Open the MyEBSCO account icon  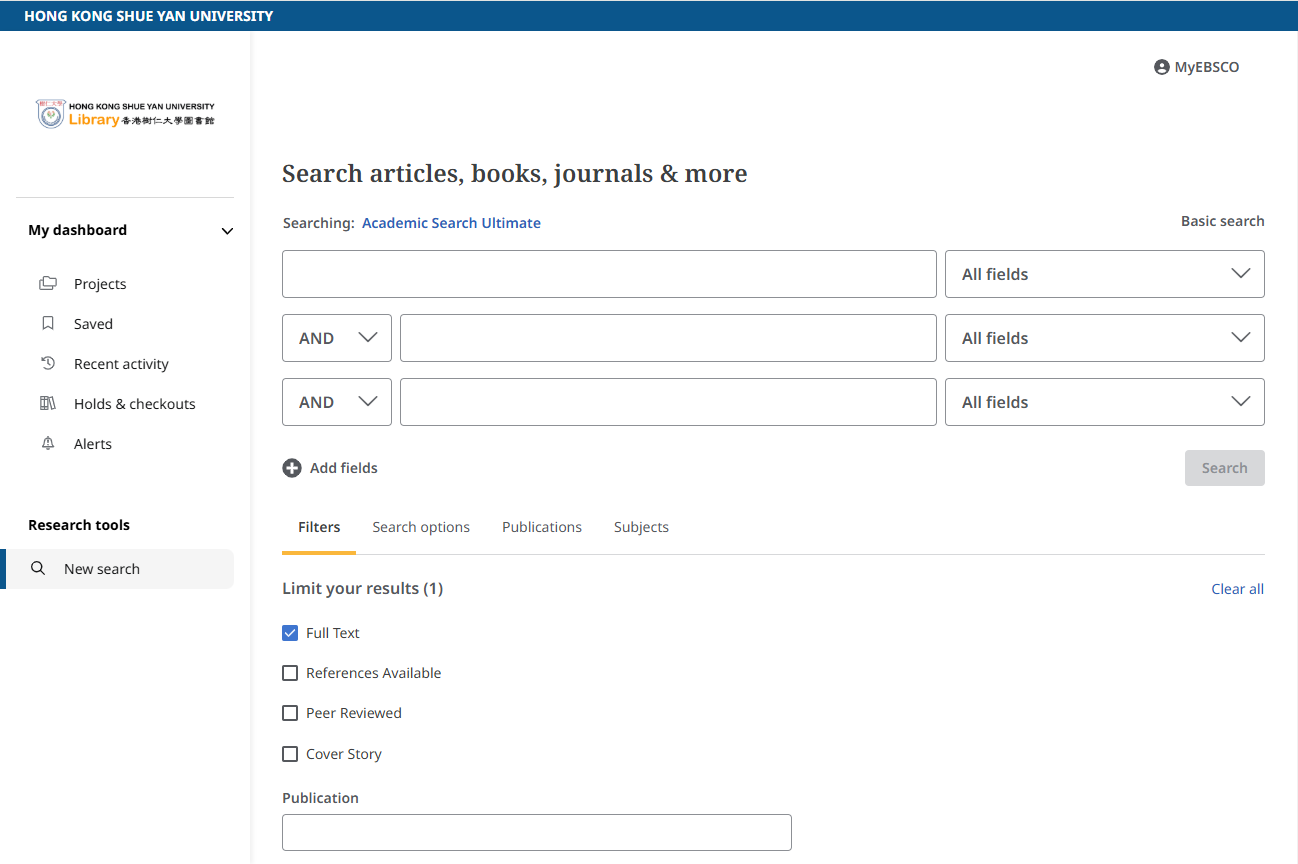pos(1161,67)
